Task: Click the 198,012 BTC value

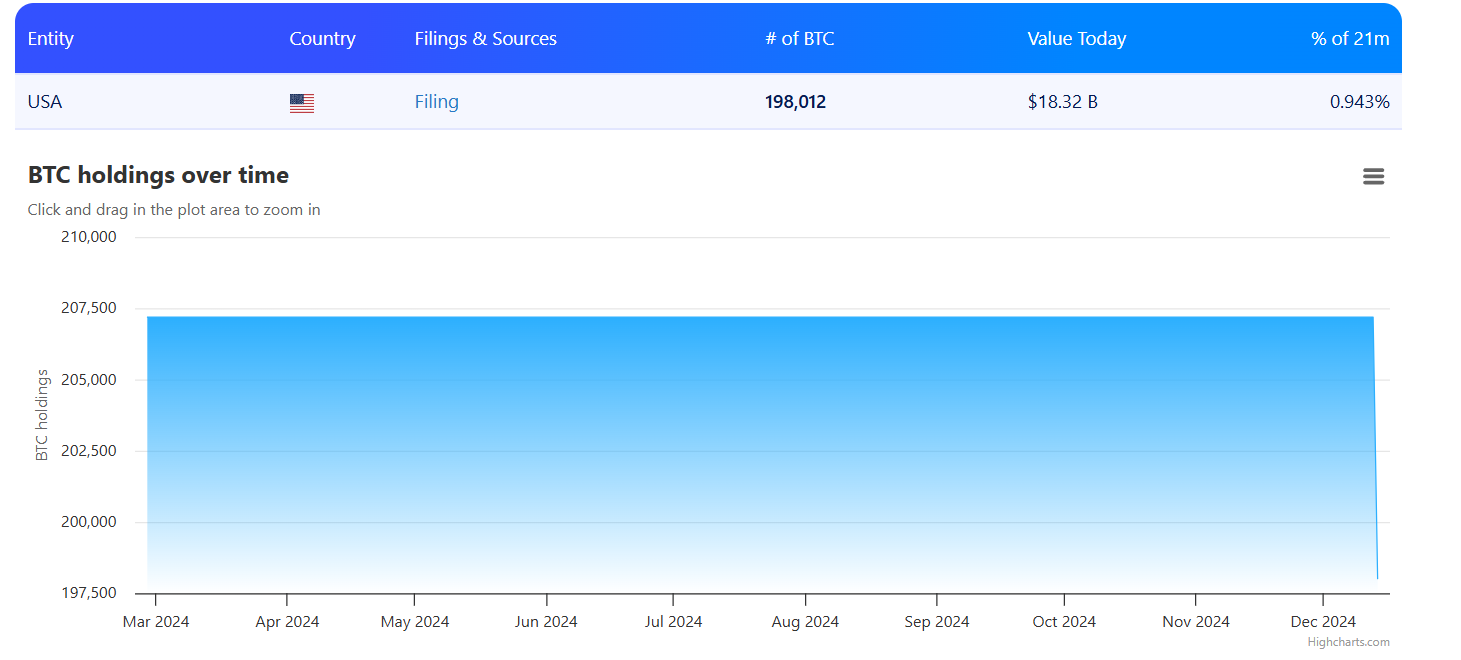Action: (796, 102)
